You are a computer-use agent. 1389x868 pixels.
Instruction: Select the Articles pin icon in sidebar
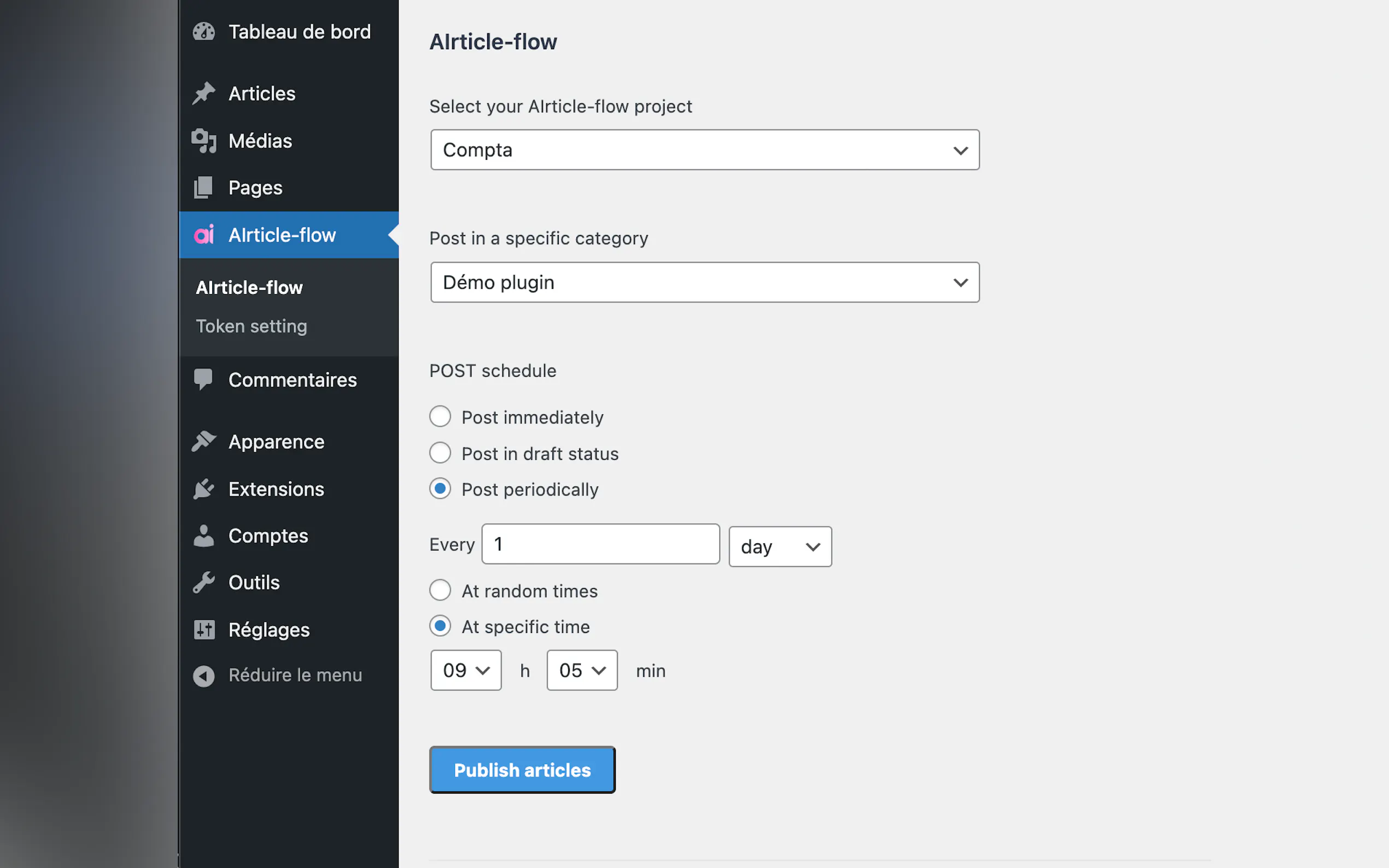[x=205, y=92]
